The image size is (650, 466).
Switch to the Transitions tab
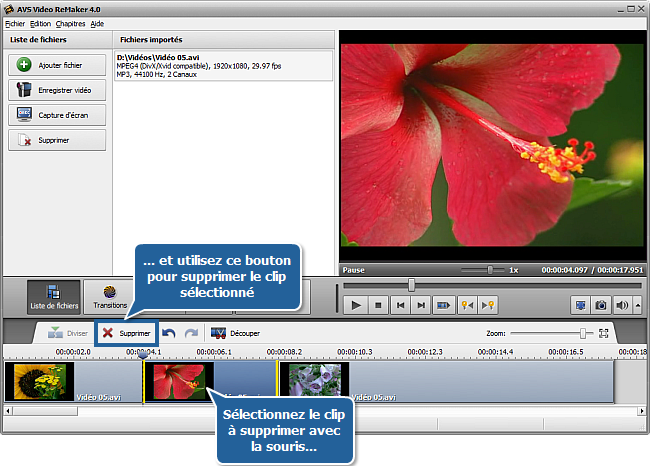click(x=110, y=295)
